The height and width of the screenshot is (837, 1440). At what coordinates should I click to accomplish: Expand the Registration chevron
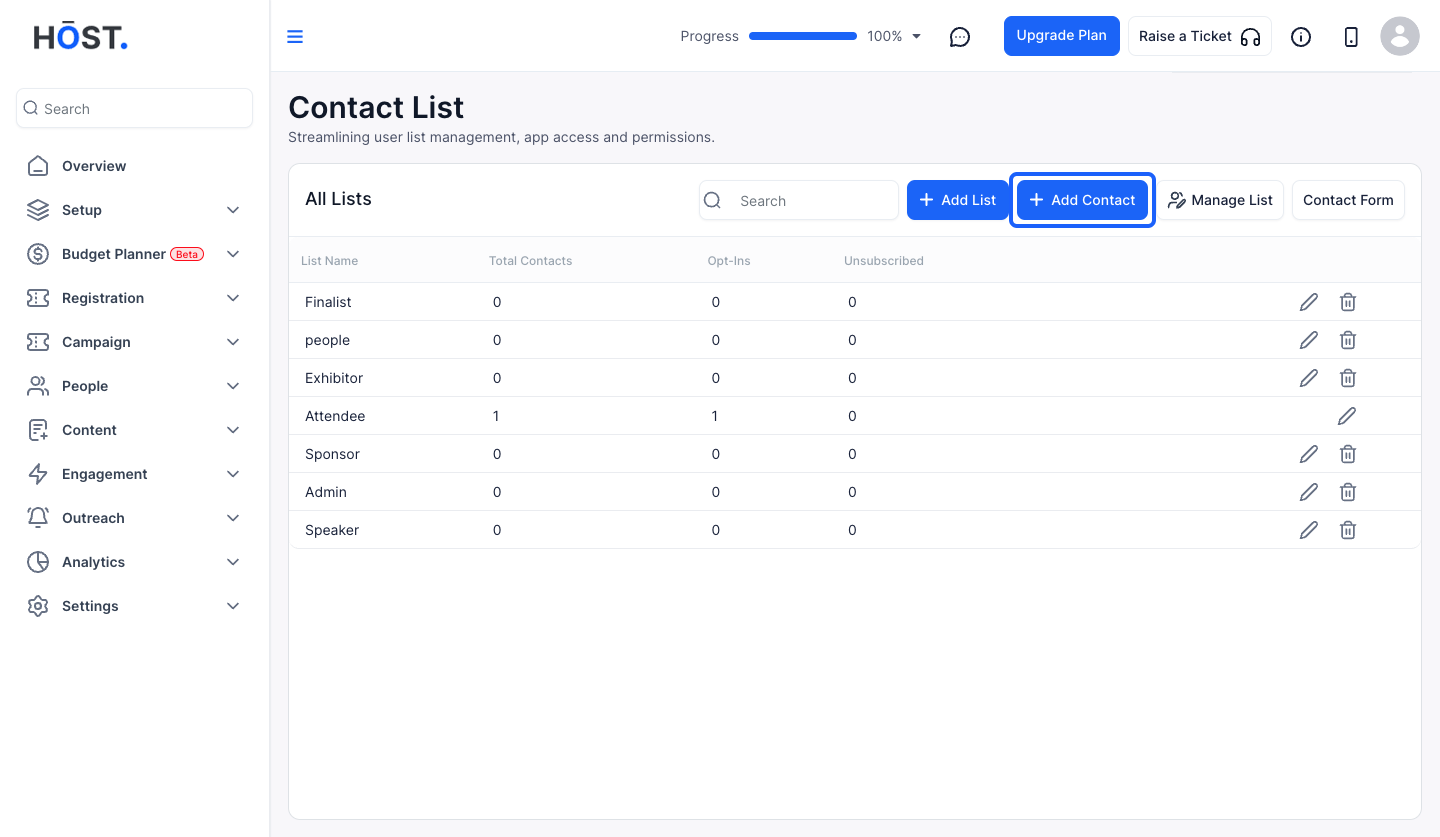(x=233, y=298)
